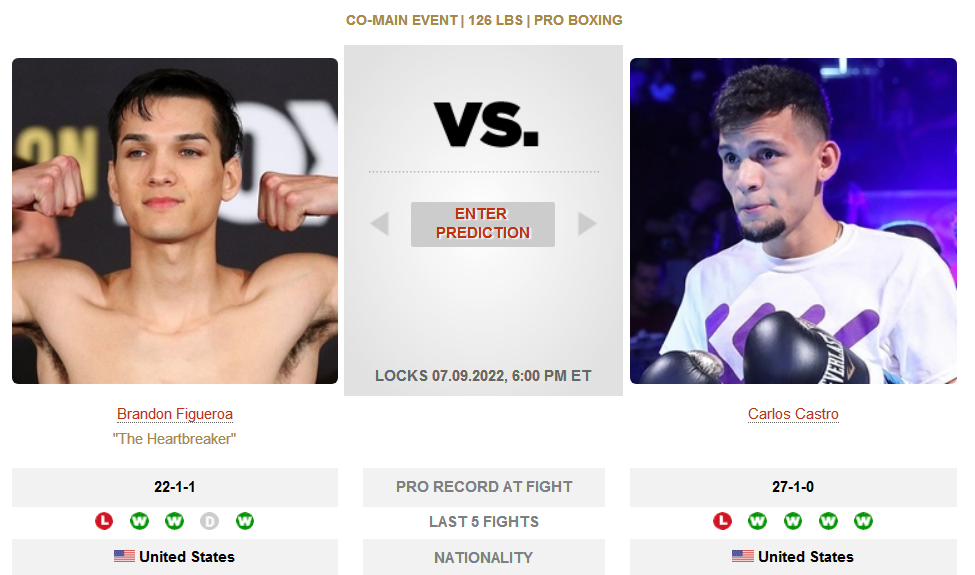
Task: Click Figueroa's red loss icon
Action: [104, 521]
